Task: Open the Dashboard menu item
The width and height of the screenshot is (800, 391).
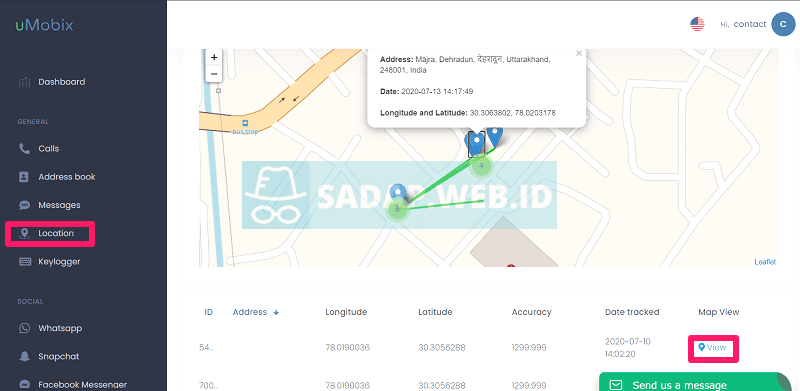Action: [x=62, y=82]
